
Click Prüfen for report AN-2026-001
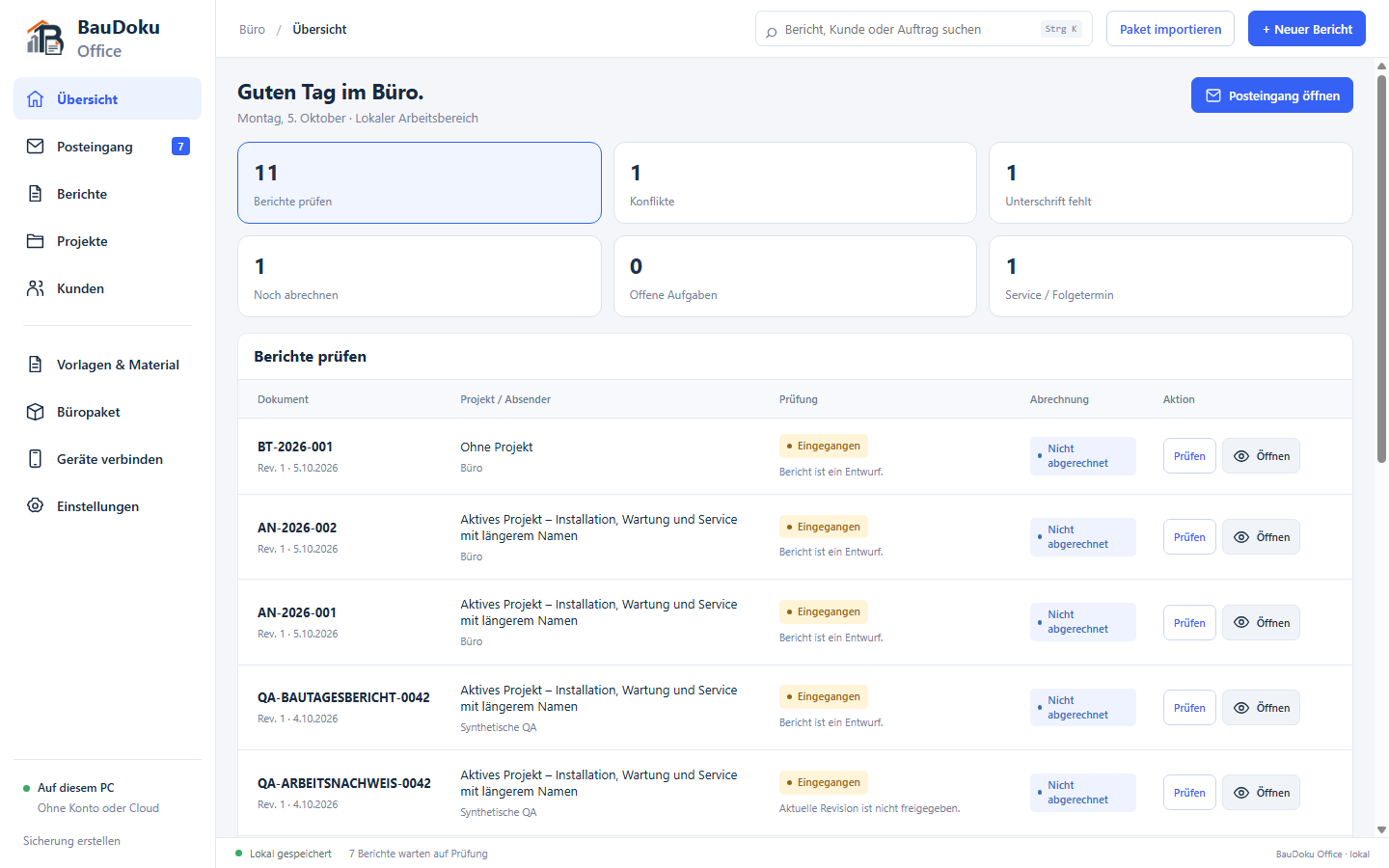[1189, 623]
